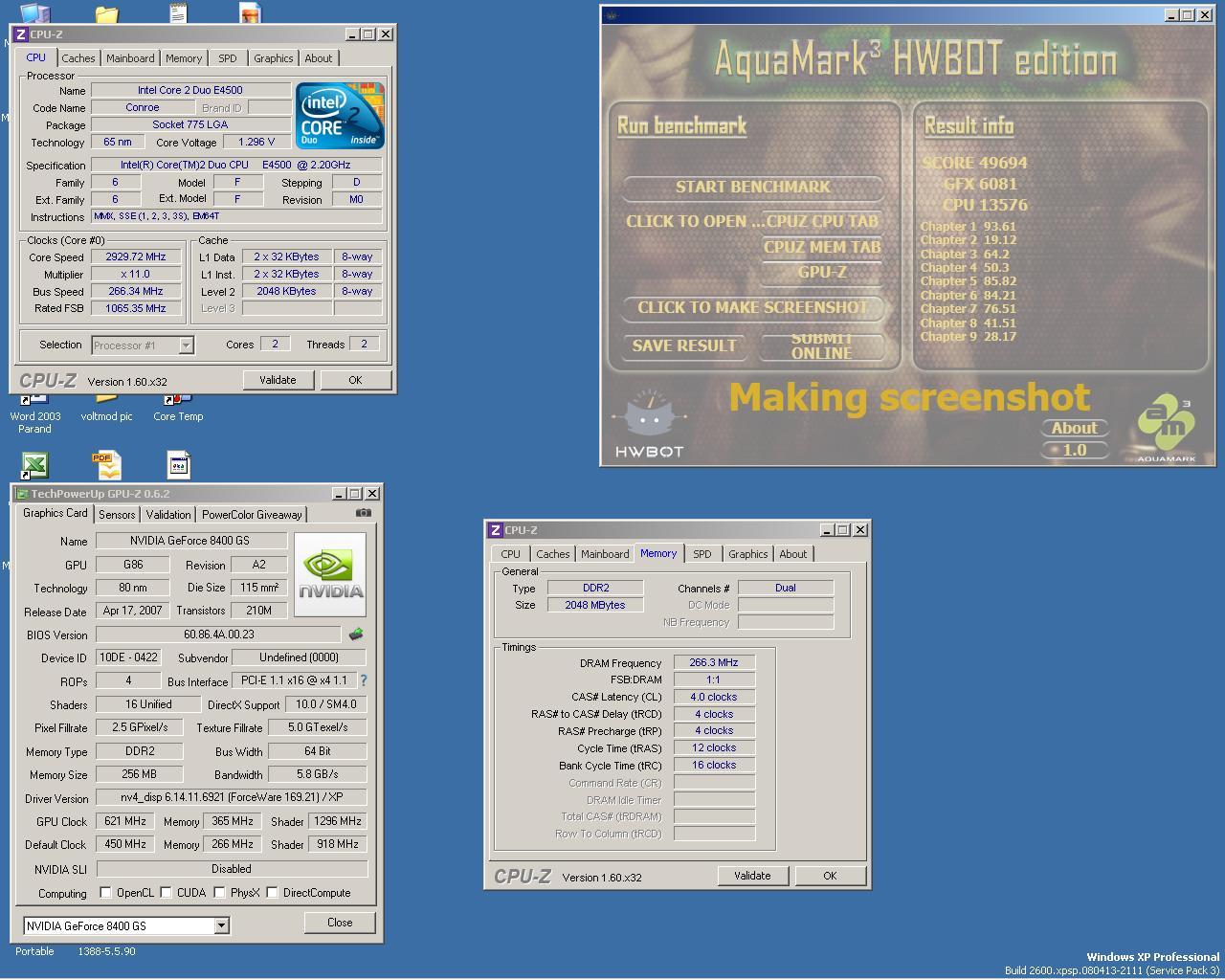1225x980 pixels.
Task: Enable the CUDA checkbox
Action: 166,892
